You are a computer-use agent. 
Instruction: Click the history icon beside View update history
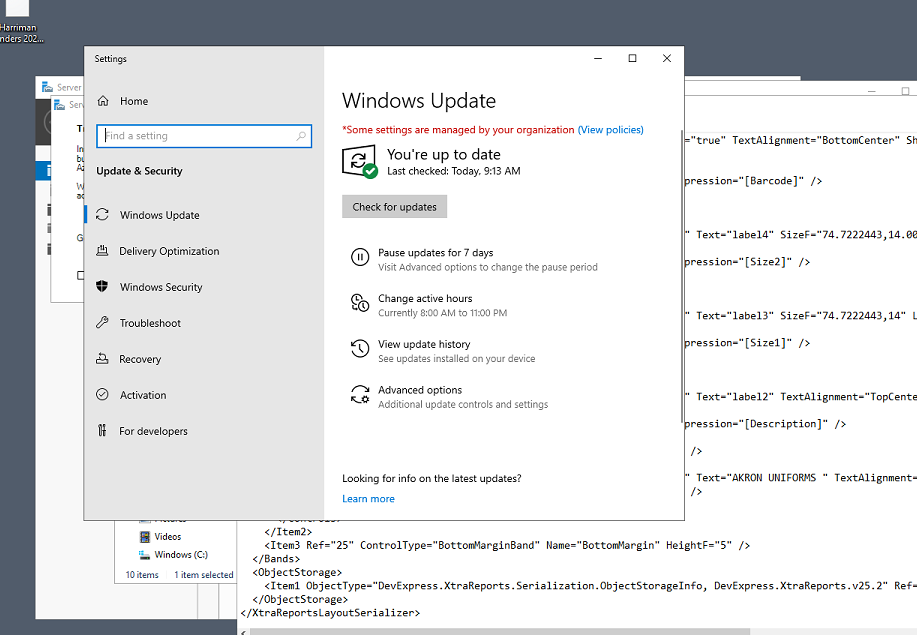pyautogui.click(x=360, y=348)
